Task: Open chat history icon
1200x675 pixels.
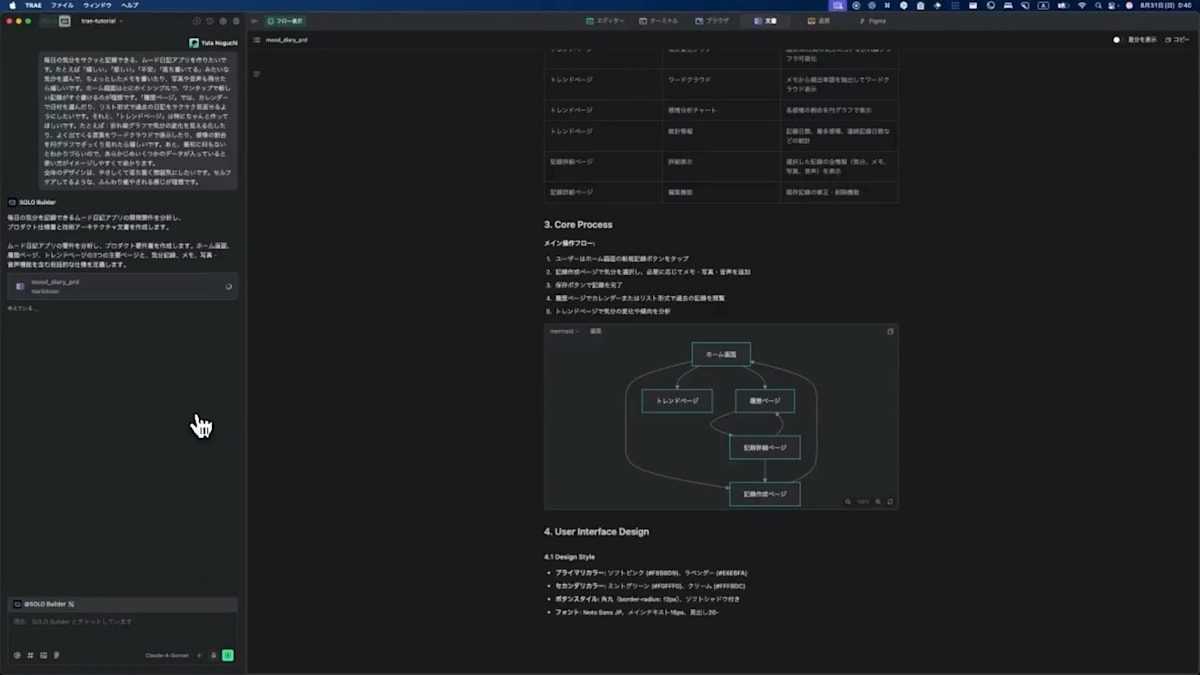Action: coord(210,20)
